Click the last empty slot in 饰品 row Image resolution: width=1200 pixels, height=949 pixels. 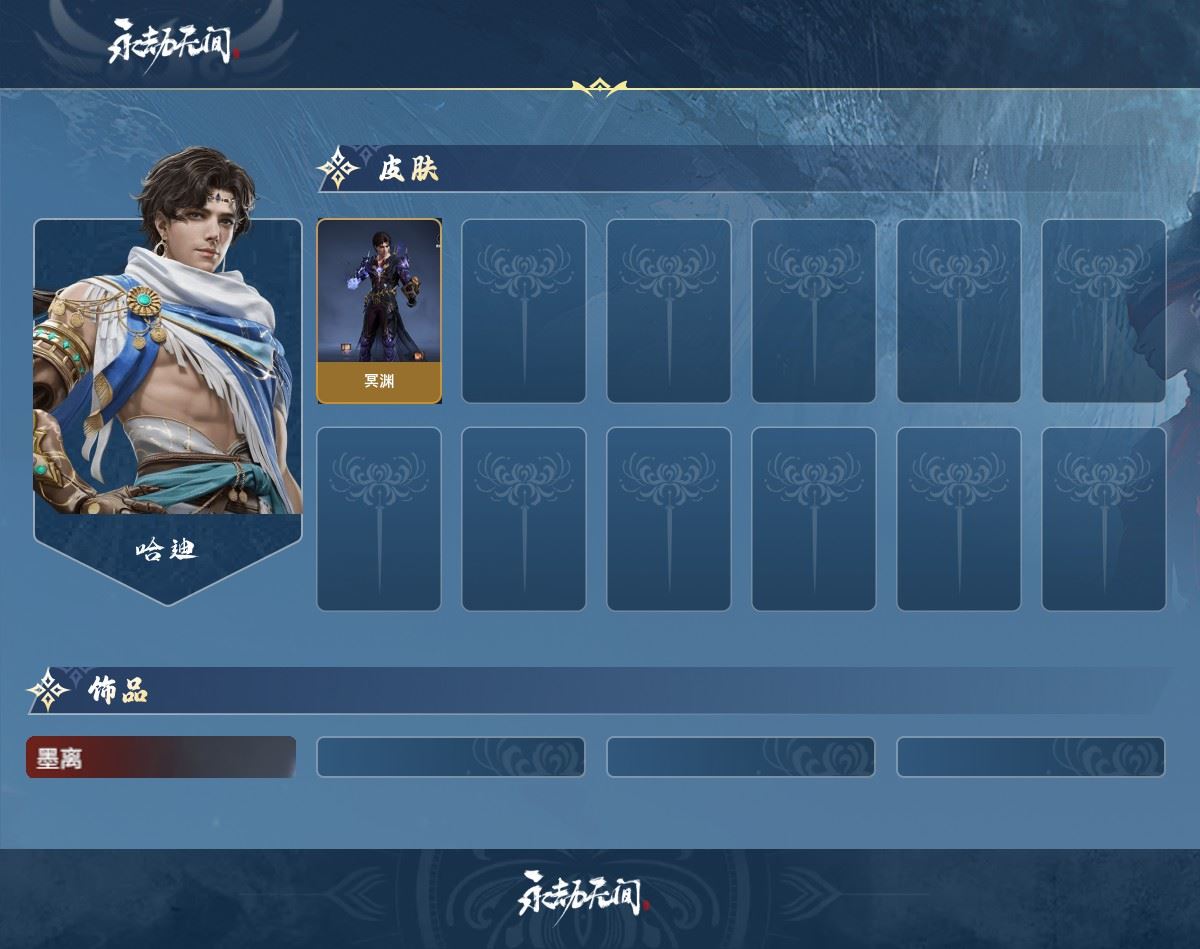(1031, 757)
